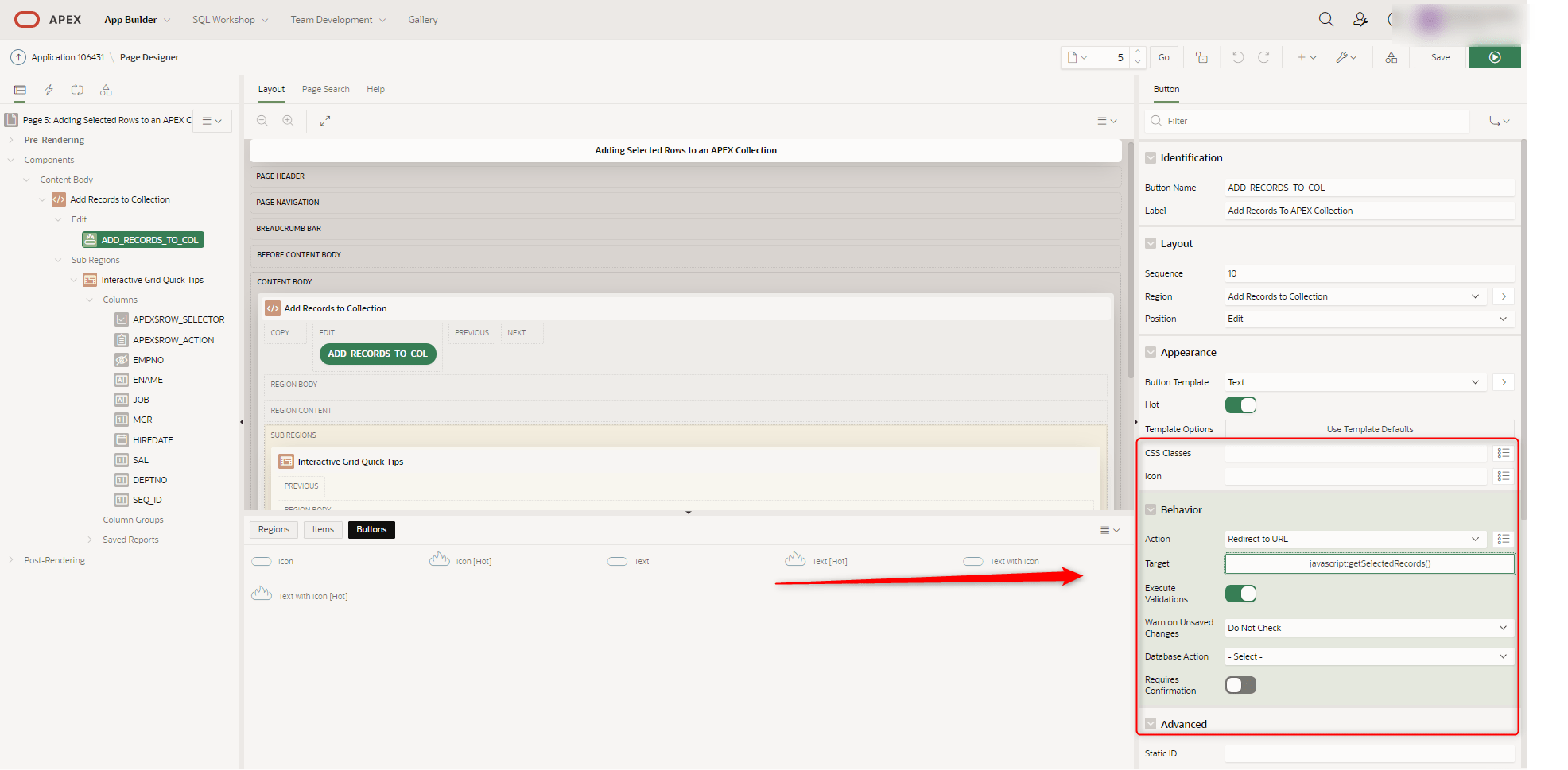
Task: Toggle the Execute Validations switch
Action: [x=1240, y=594]
